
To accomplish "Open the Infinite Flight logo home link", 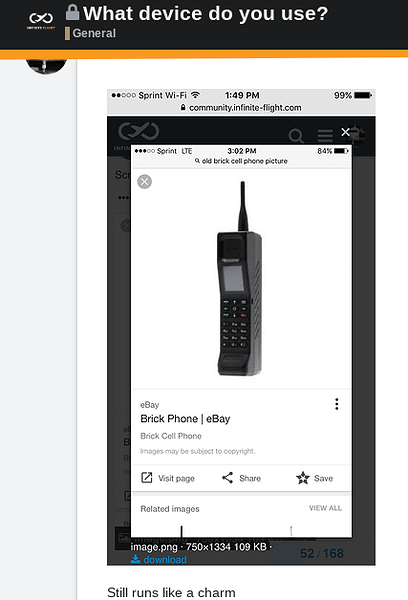I will tap(41, 20).
